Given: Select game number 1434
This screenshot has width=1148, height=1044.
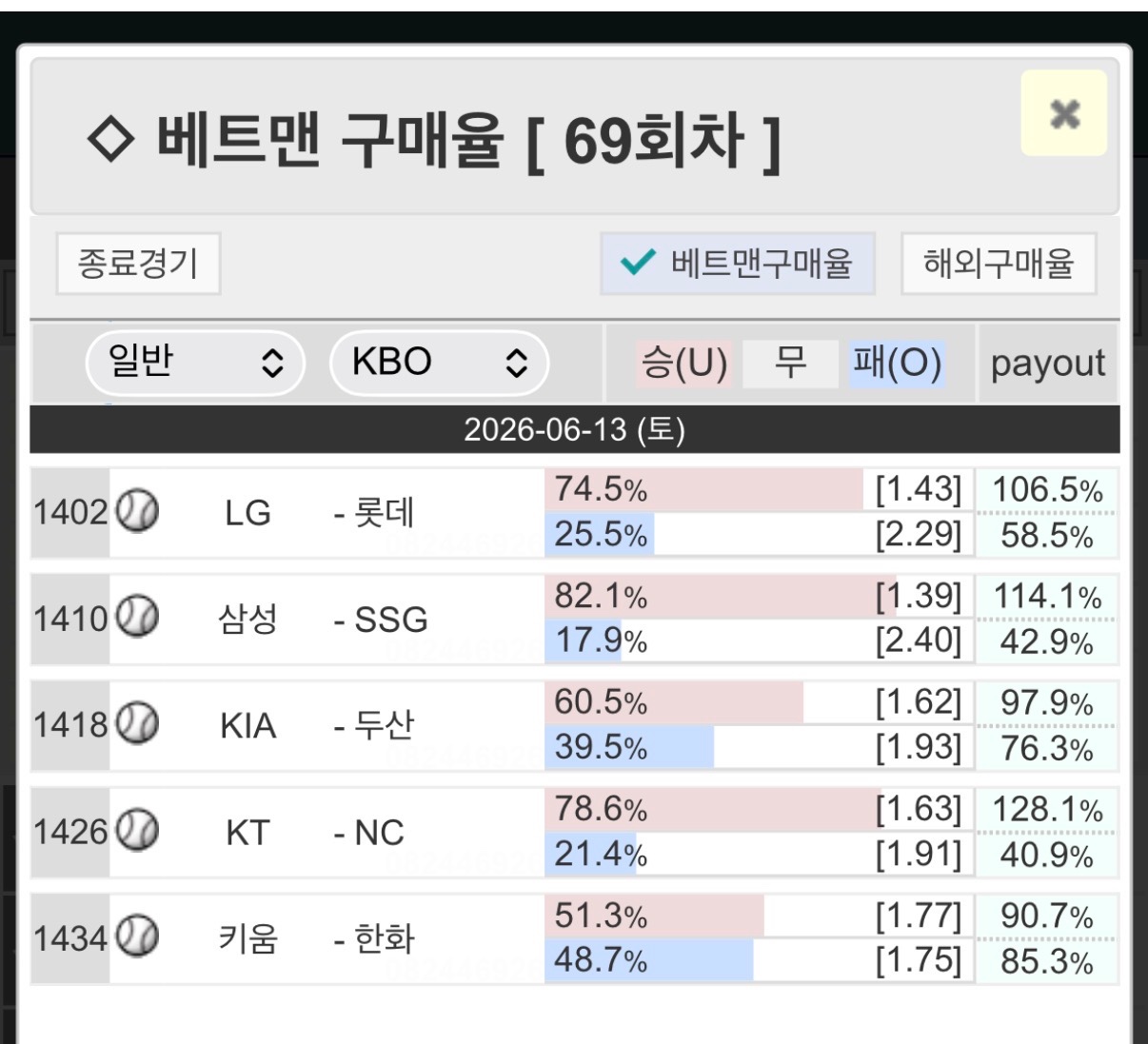Looking at the screenshot, I should click(70, 939).
